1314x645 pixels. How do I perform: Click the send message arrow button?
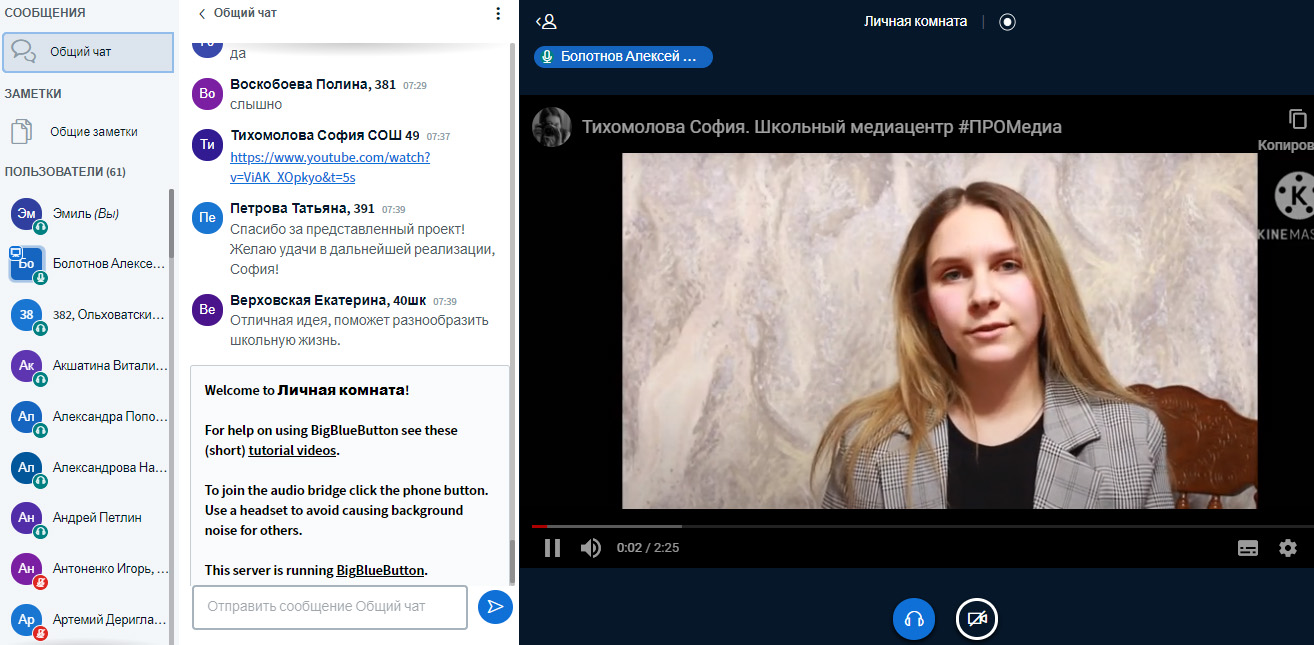pos(495,606)
